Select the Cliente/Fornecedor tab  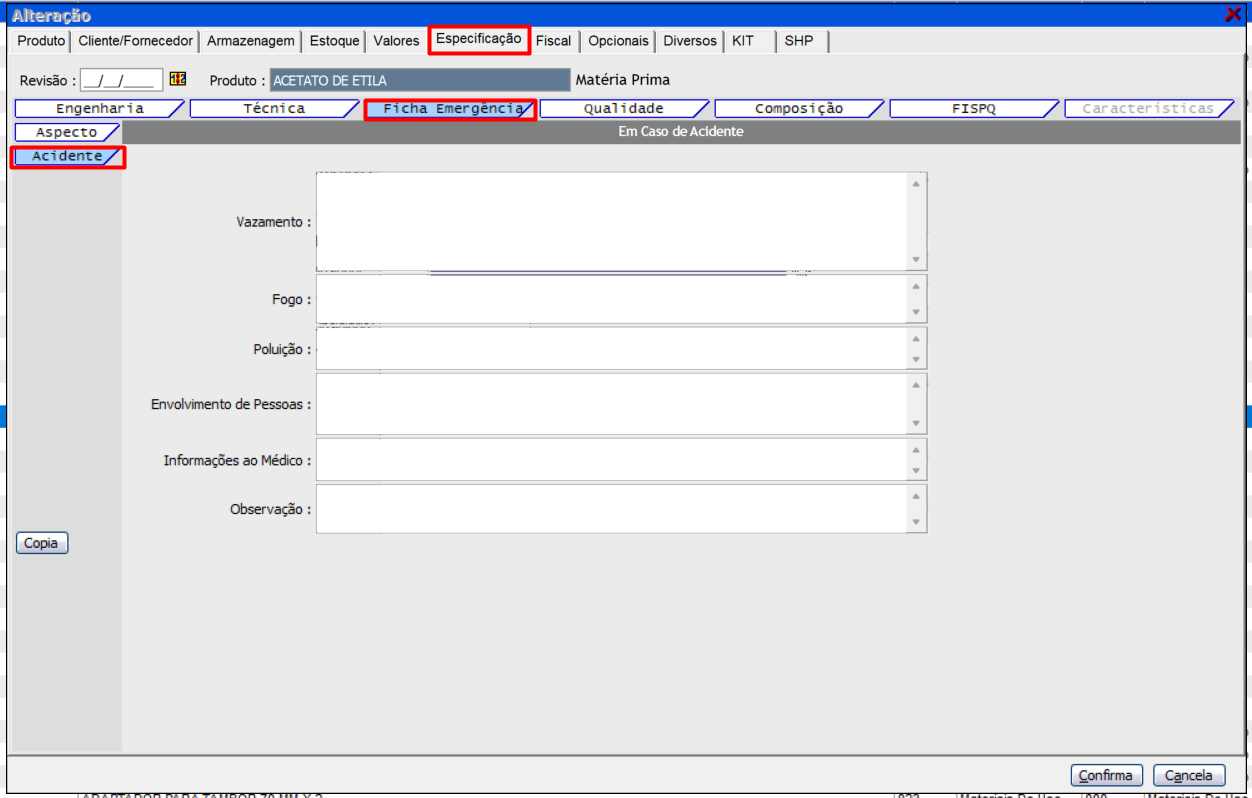tap(135, 41)
